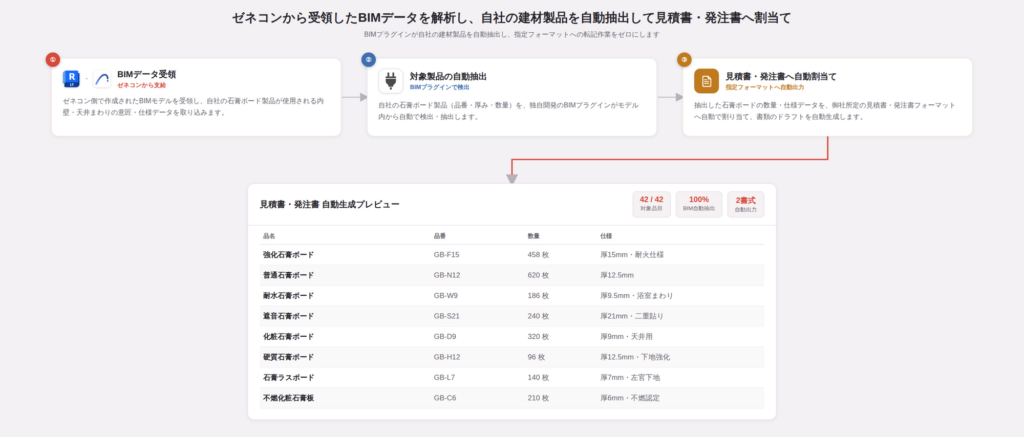1024x437 pixels.
Task: Click the Archicad arc logo icon
Action: [x=102, y=79]
